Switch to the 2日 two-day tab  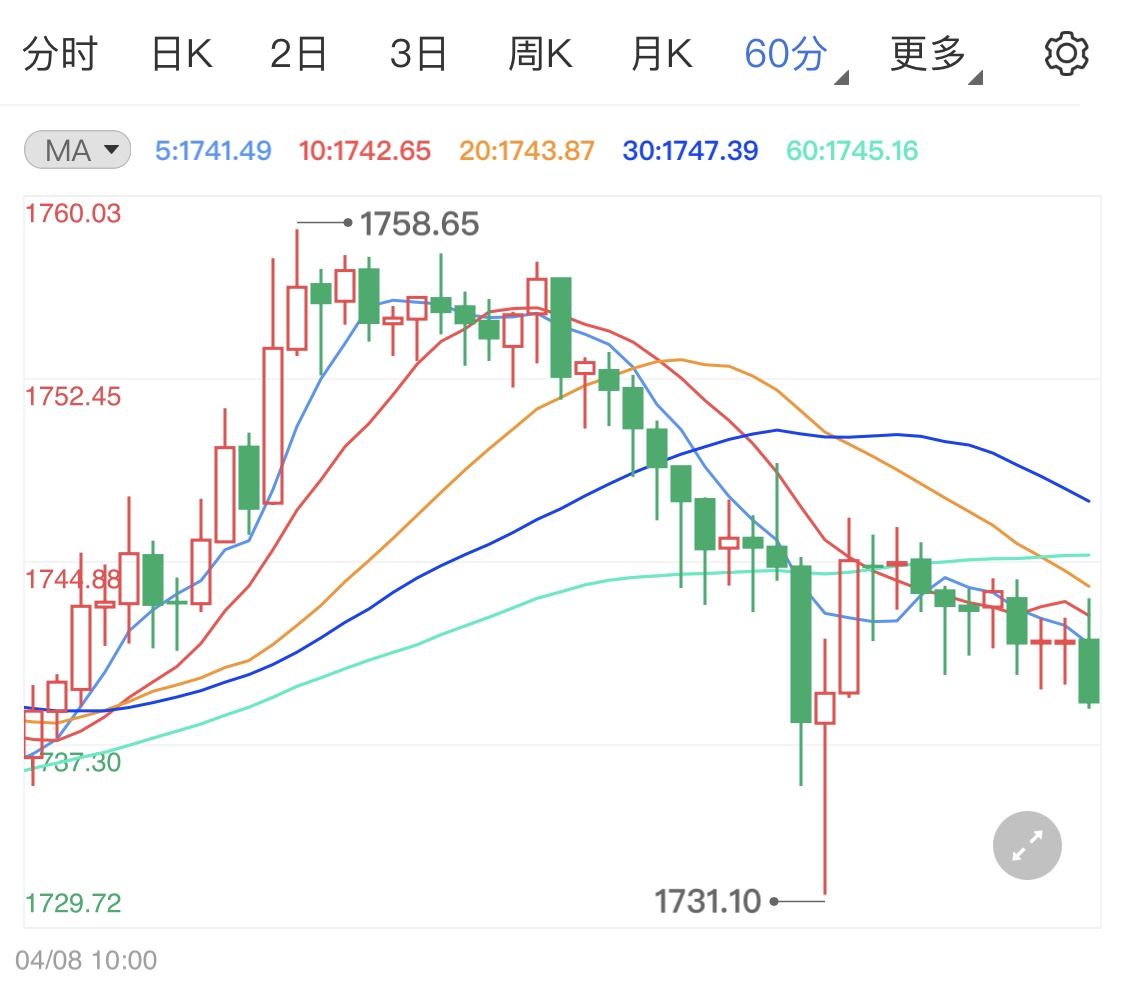(298, 54)
